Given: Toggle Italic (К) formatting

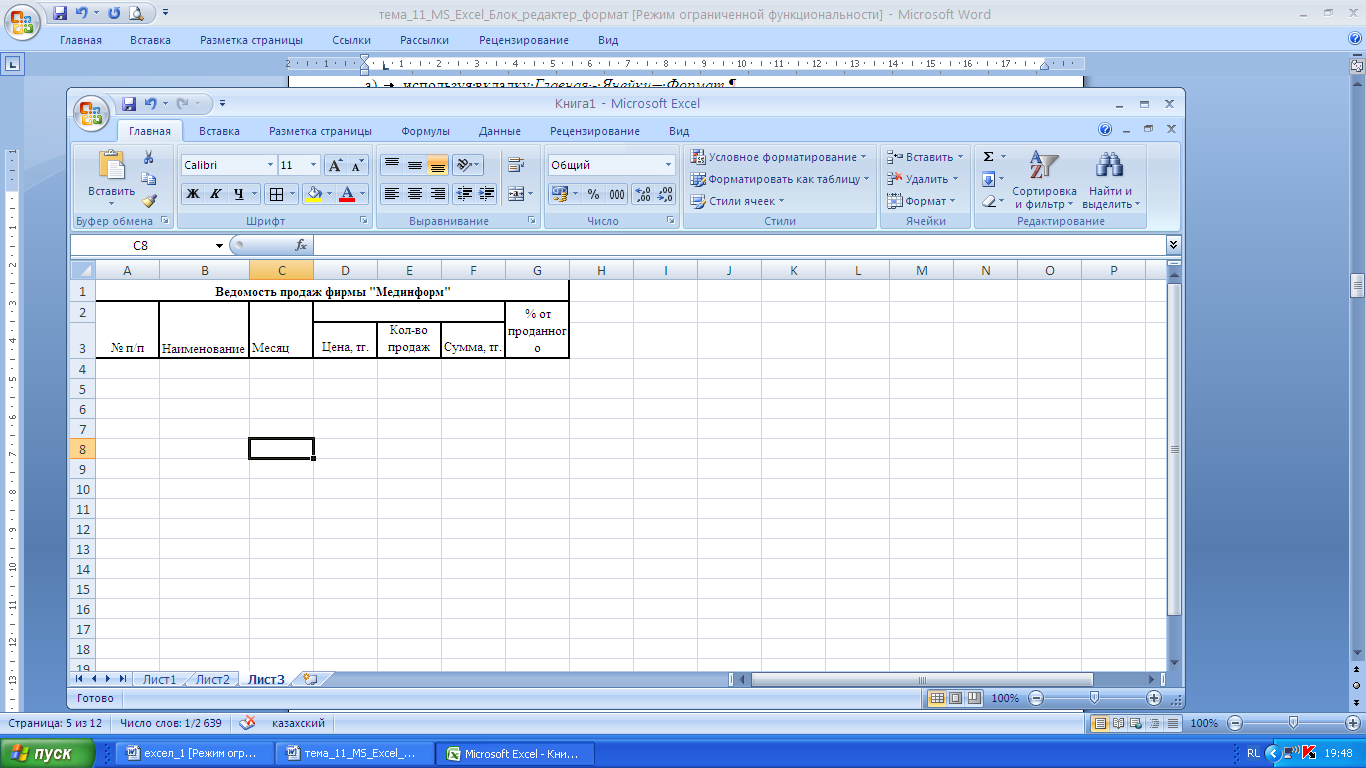Looking at the screenshot, I should pyautogui.click(x=214, y=194).
